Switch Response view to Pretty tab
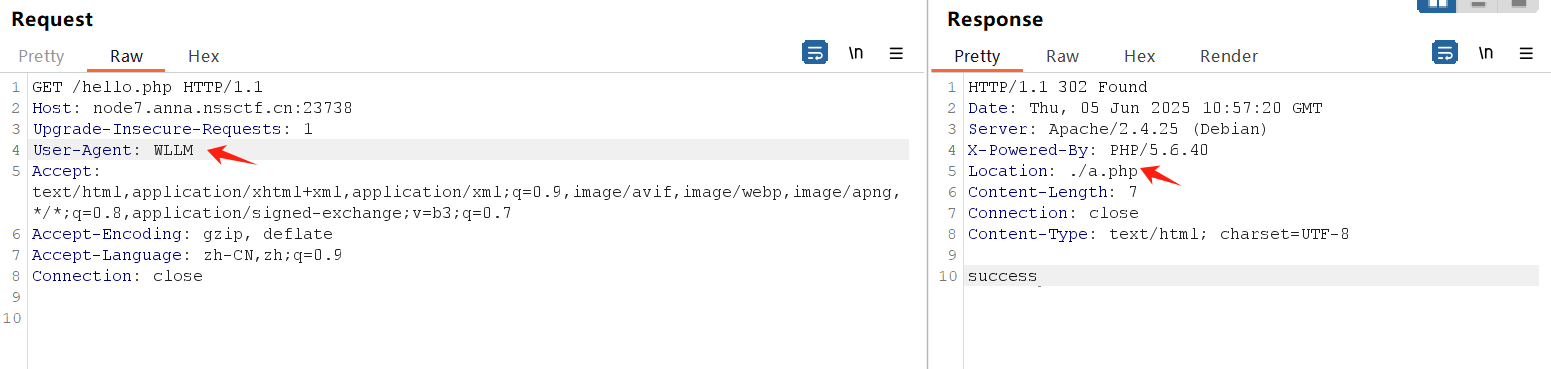The image size is (1551, 369). tap(977, 56)
